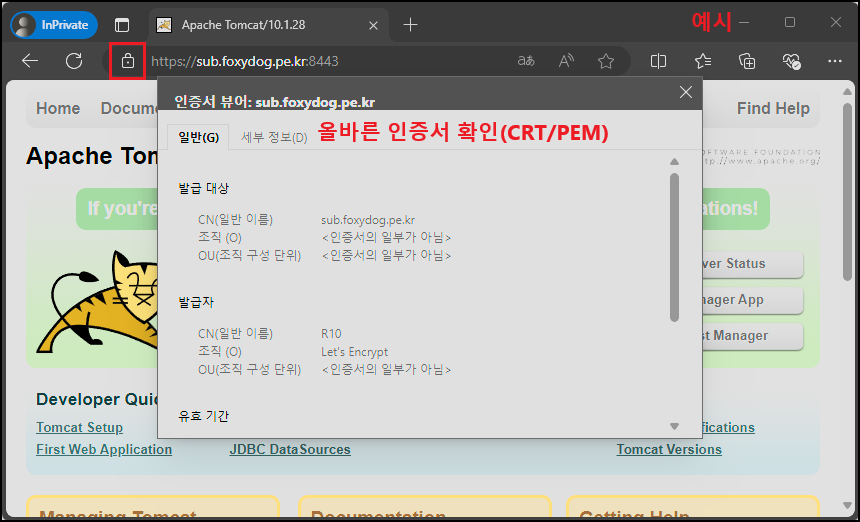Click the 유효 기간 heading
The image size is (860, 522).
pyautogui.click(x=203, y=417)
